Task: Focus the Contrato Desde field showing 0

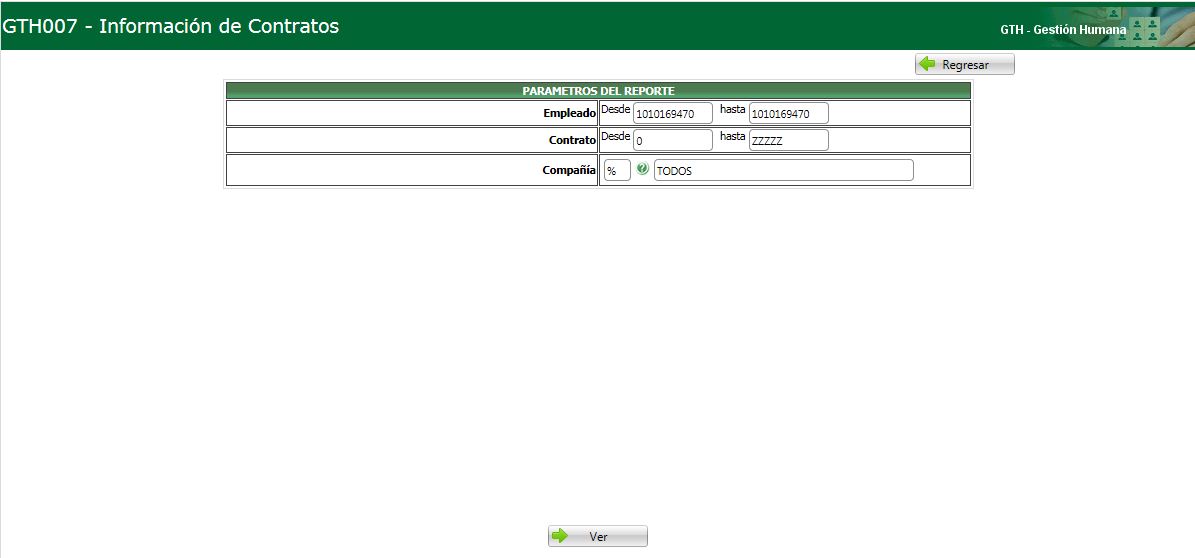Action: [673, 140]
